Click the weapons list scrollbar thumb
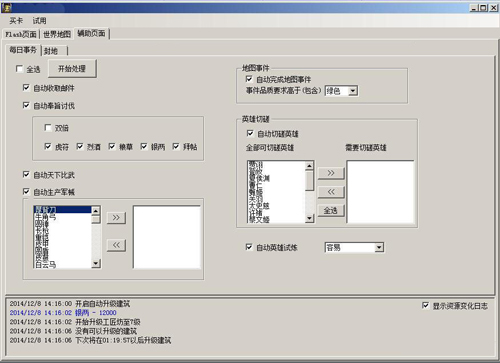 [96, 219]
